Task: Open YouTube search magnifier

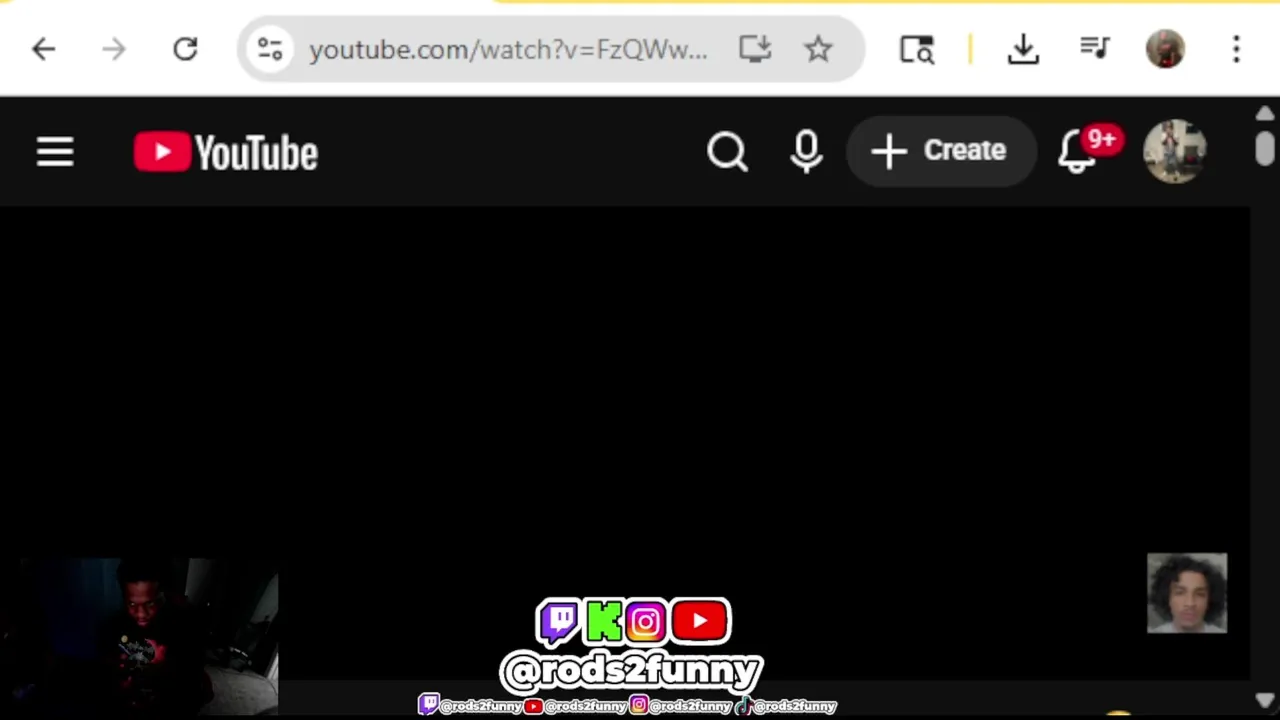Action: tap(727, 152)
